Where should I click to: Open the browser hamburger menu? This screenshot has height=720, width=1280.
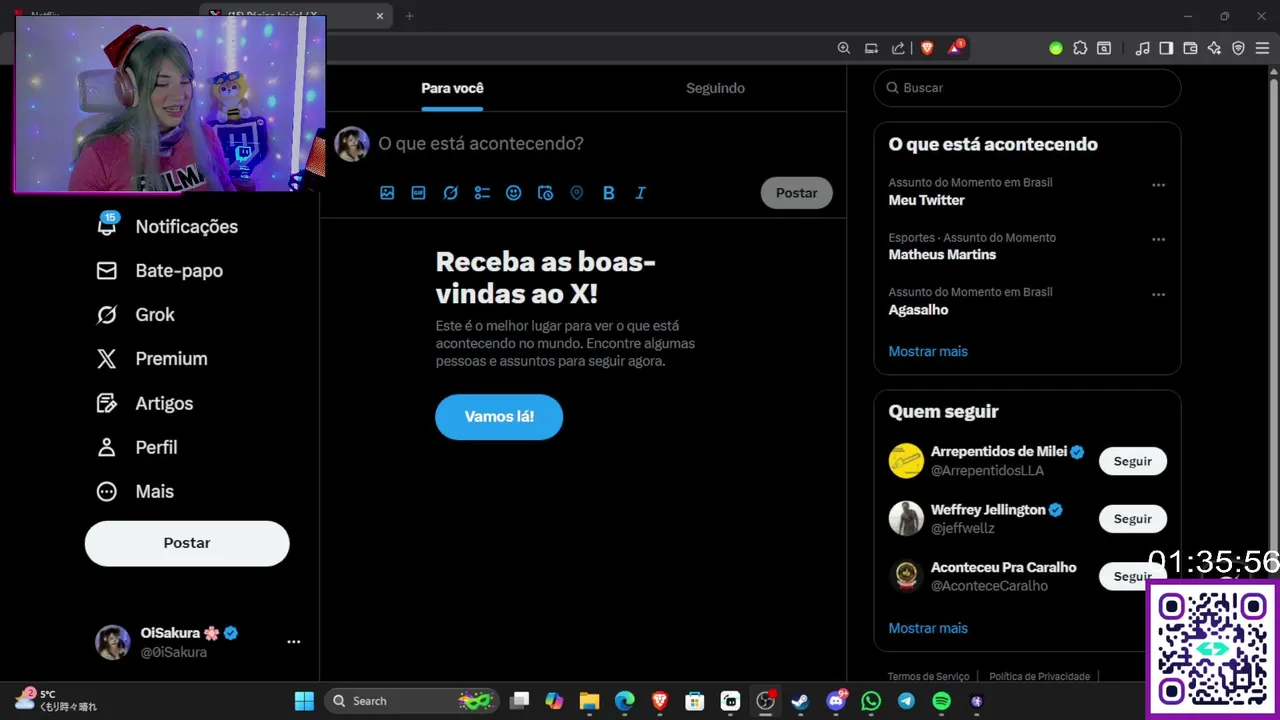click(1262, 48)
